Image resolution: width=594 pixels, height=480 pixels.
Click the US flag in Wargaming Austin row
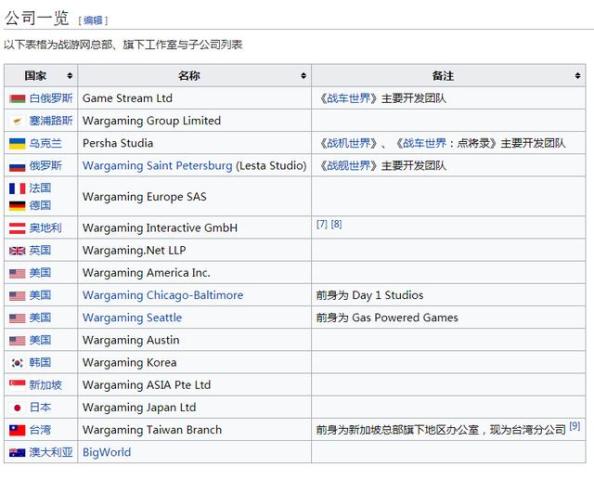click(x=17, y=341)
